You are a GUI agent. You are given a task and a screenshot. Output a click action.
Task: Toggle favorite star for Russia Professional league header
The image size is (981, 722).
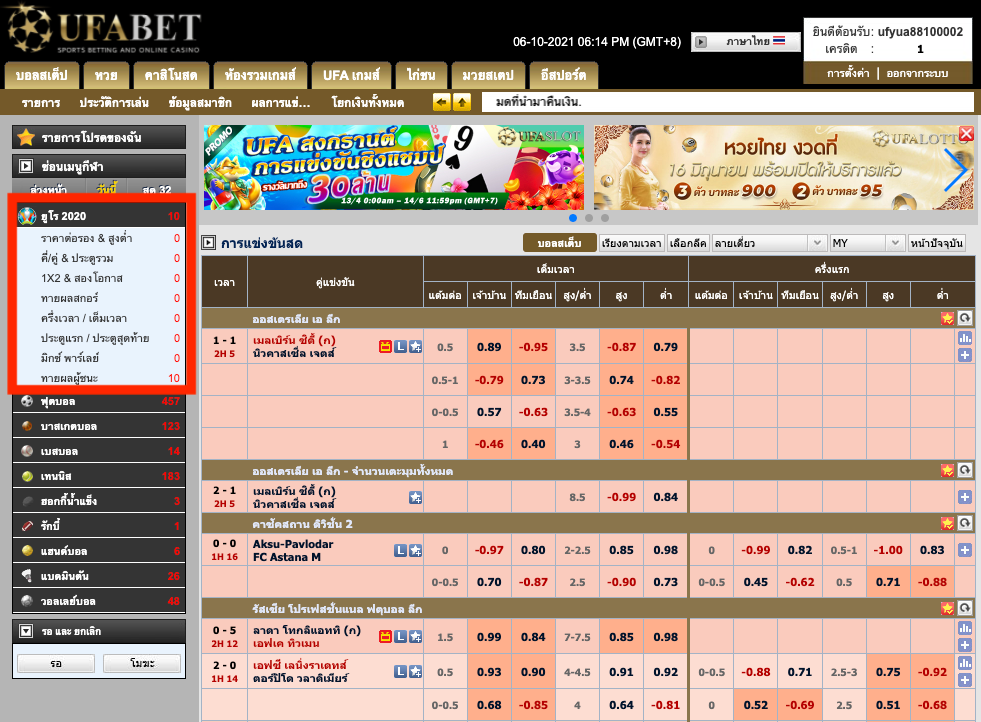click(947, 608)
